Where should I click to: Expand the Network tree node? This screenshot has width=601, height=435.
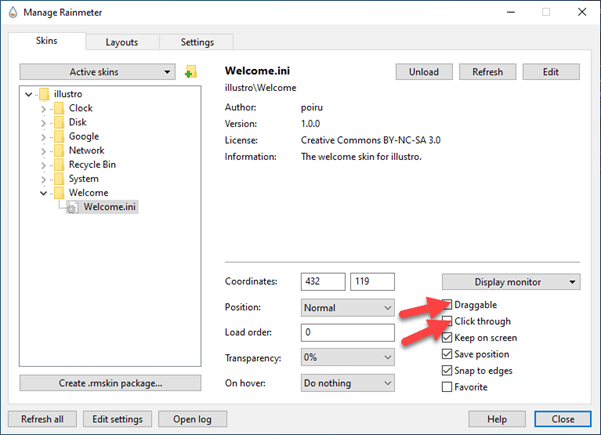coord(43,151)
